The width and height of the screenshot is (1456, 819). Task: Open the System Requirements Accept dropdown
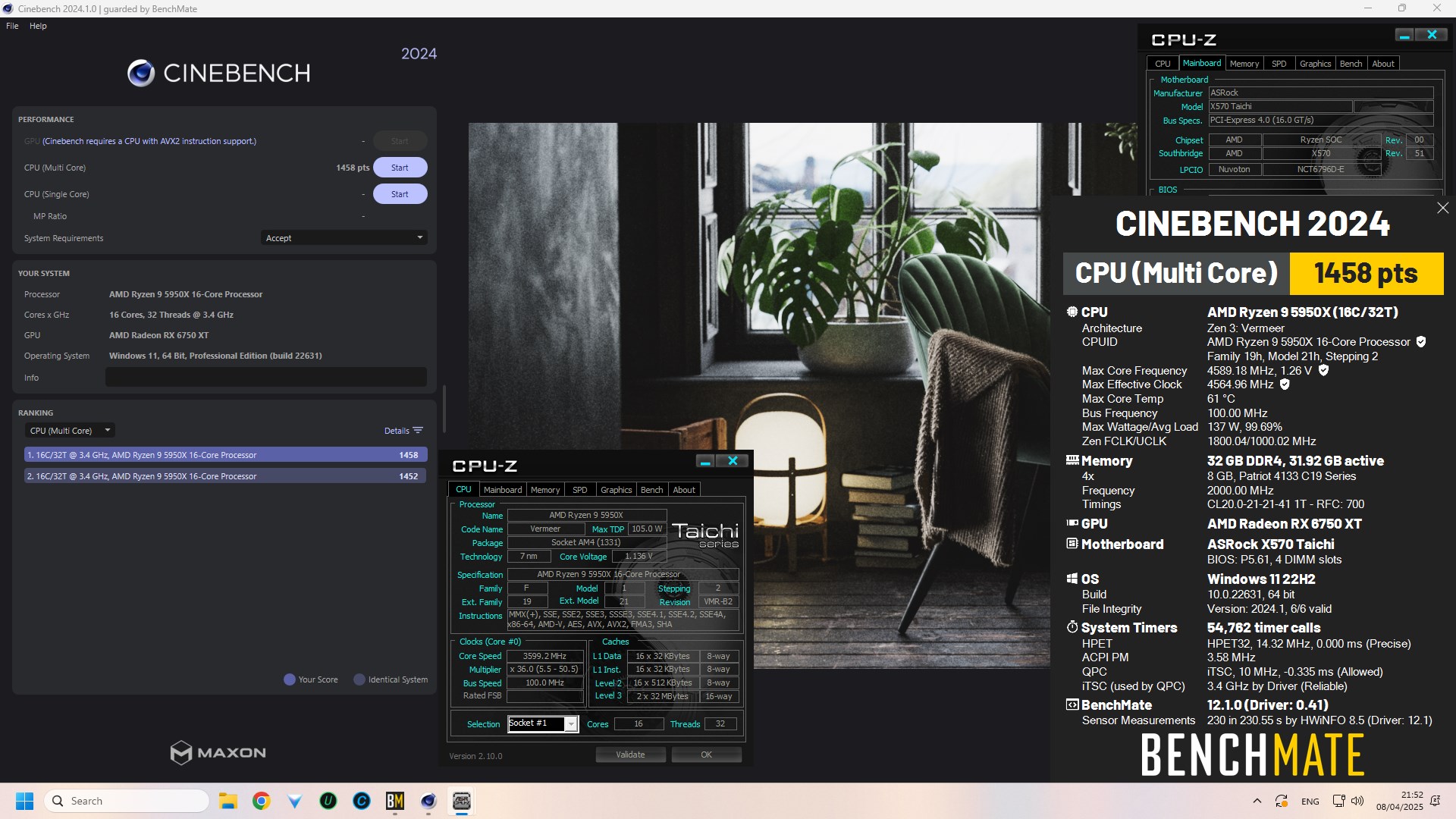pos(344,238)
